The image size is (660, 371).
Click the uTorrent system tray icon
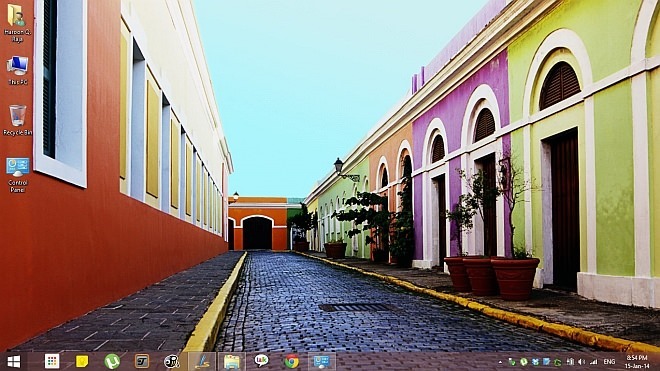pyautogui.click(x=524, y=362)
